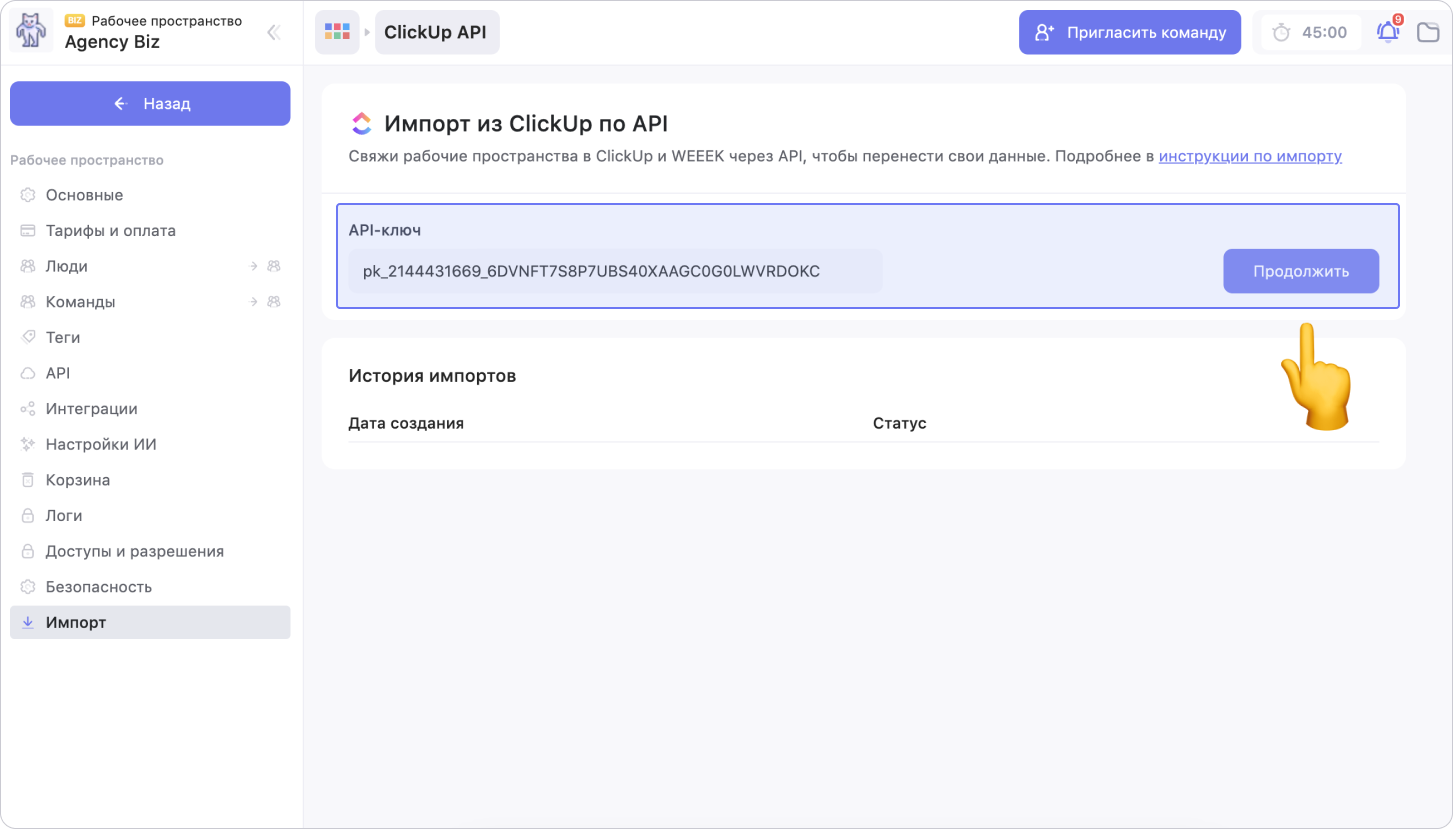Screen dimensions: 1453x829
Task: Open Тарифы и оплата section
Action: tap(110, 230)
